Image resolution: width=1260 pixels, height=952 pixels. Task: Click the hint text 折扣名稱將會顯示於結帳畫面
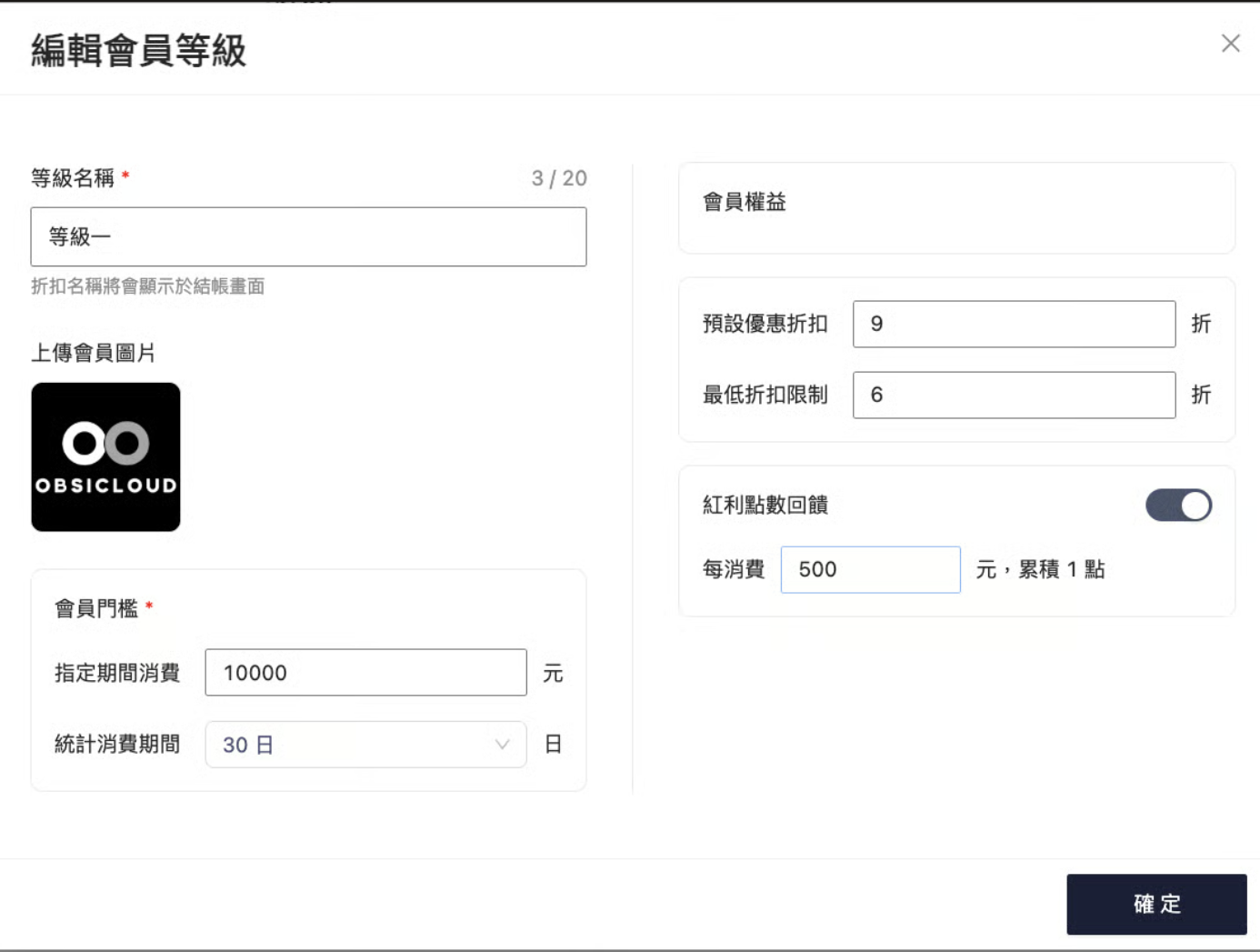coord(148,286)
